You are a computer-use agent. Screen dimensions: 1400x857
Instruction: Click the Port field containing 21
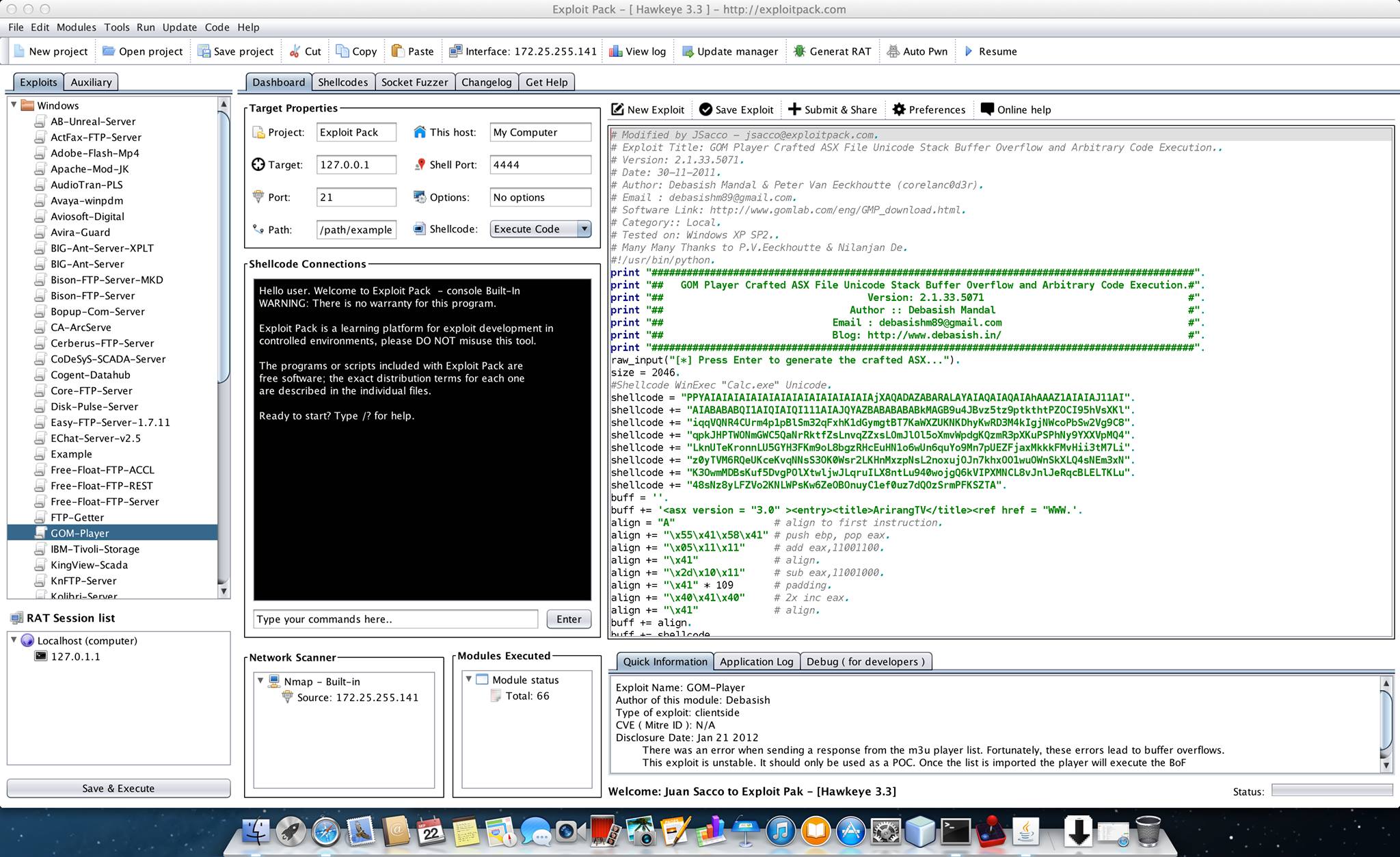click(356, 197)
